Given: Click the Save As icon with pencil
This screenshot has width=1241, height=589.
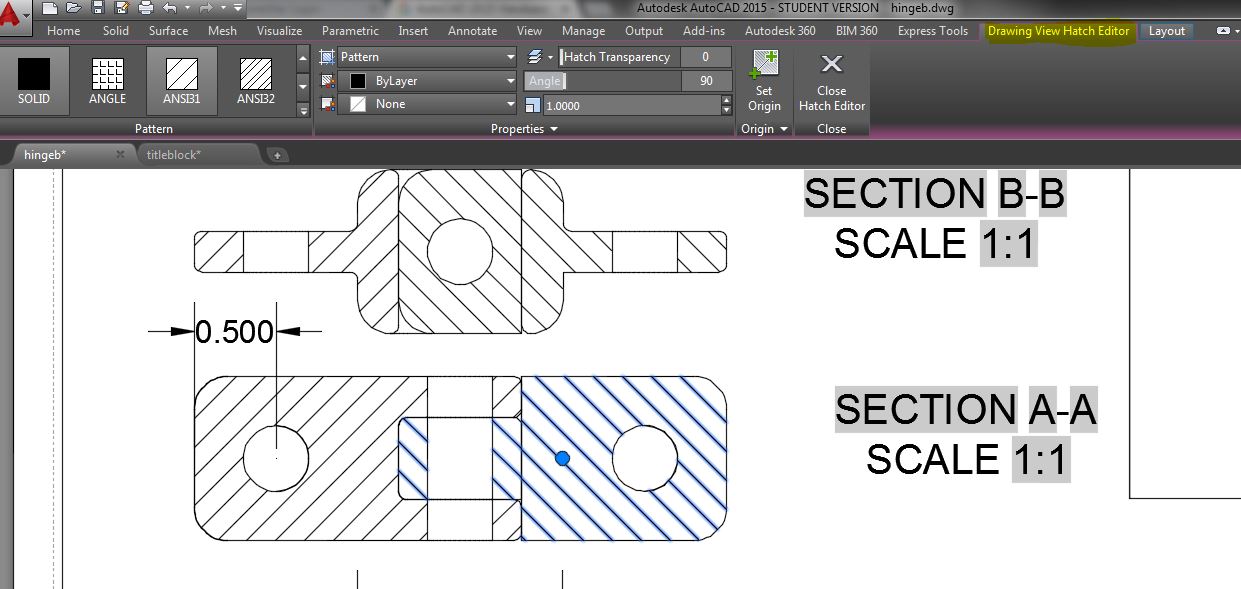Looking at the screenshot, I should click(121, 8).
